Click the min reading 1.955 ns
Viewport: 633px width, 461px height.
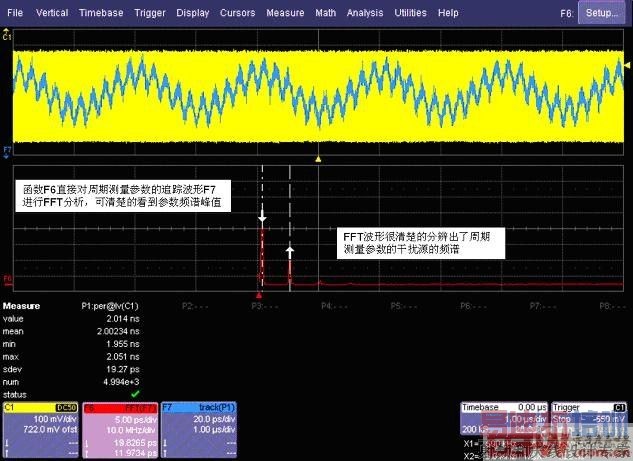(x=123, y=344)
